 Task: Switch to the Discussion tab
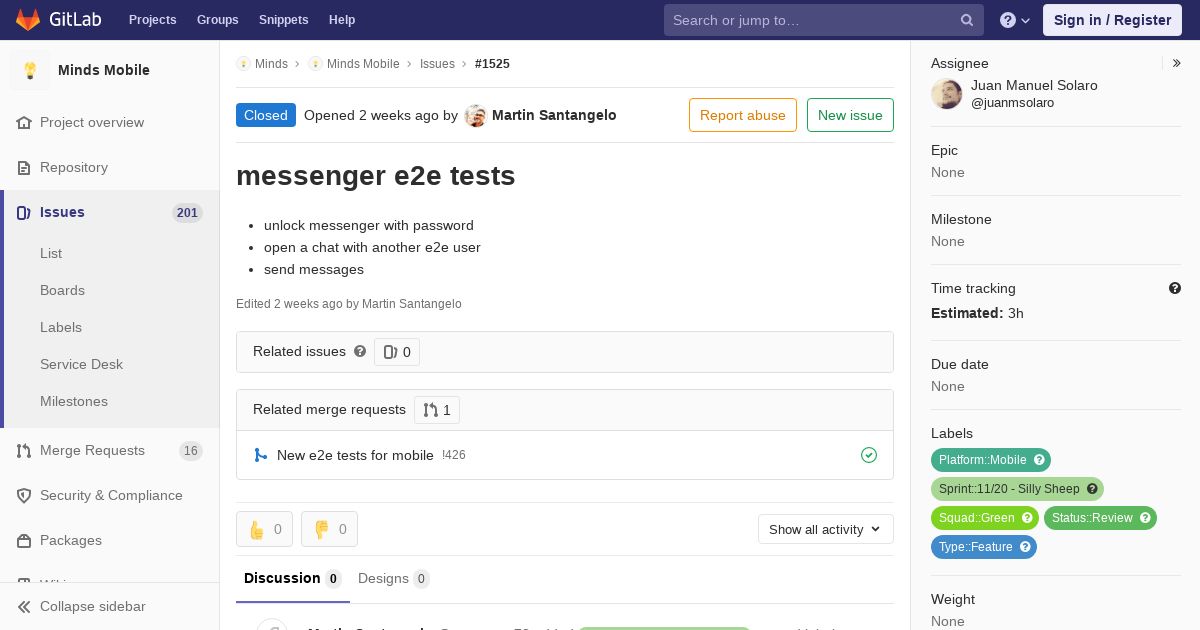pos(293,579)
